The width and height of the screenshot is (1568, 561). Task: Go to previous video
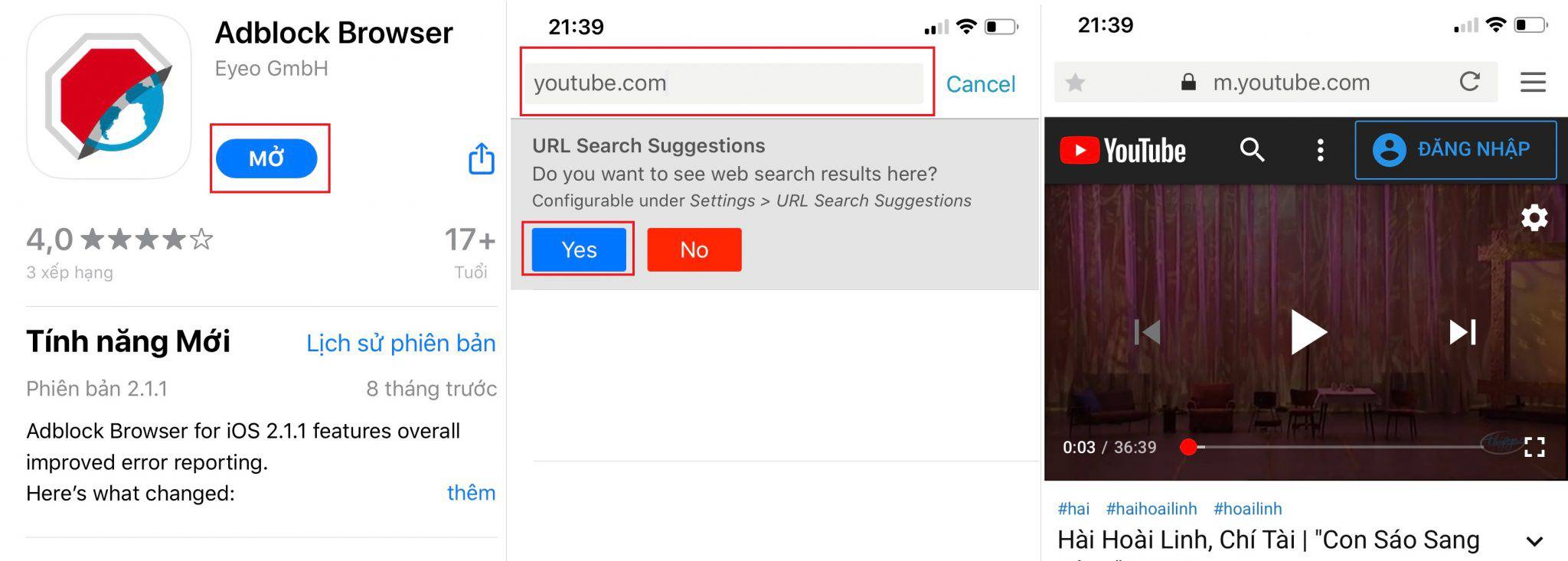point(1147,331)
